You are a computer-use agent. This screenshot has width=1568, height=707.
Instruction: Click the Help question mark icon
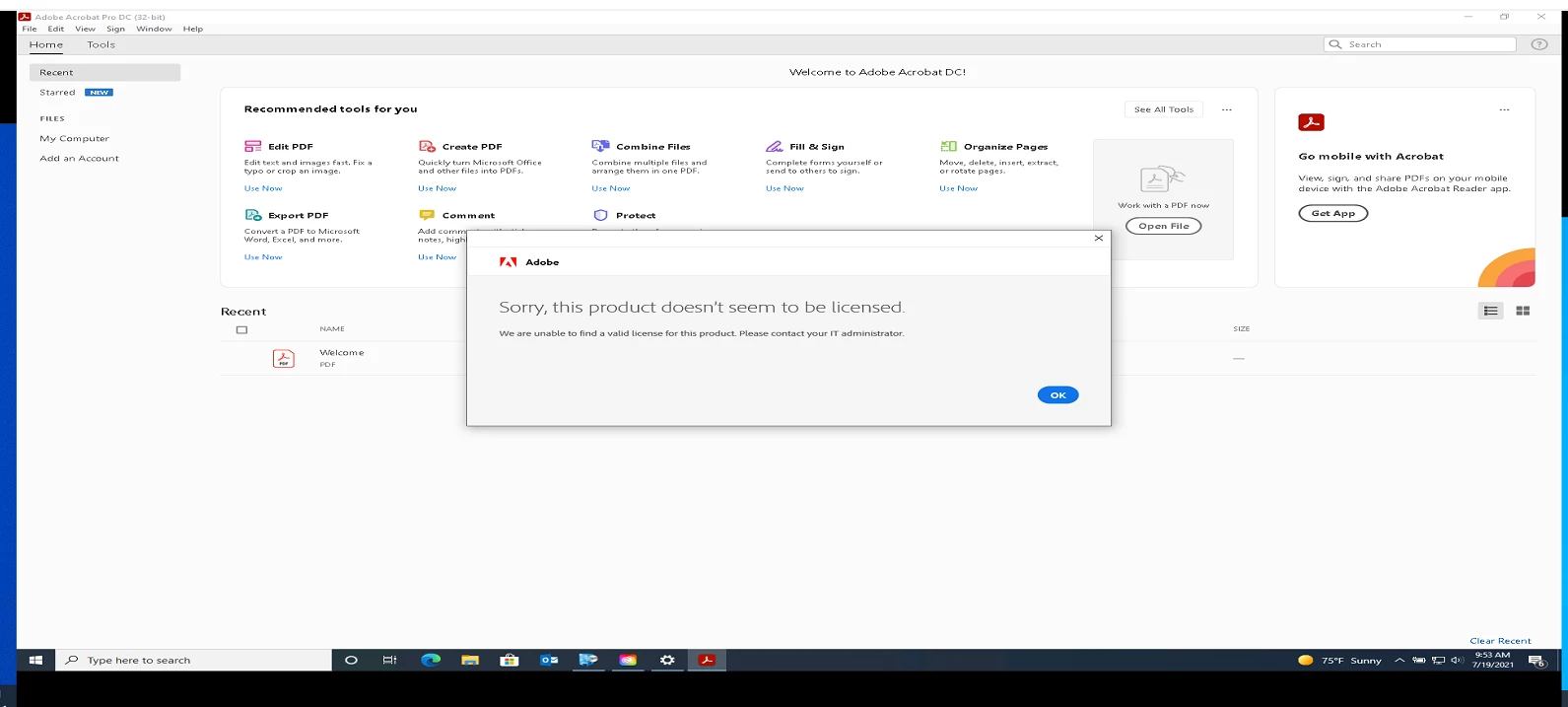coord(1539,44)
